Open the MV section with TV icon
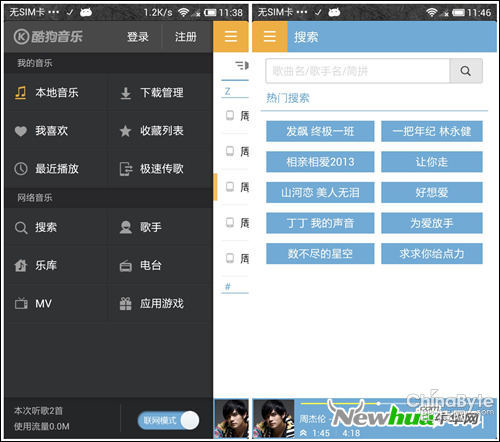 coord(57,303)
